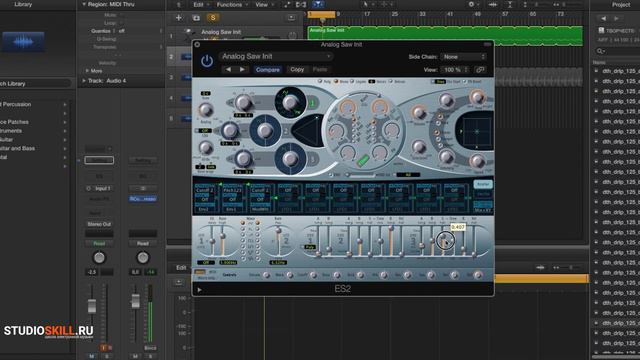Open the first router slot Cutoff 2 target
Viewport: 640px width, 360px height.
(x=205, y=190)
